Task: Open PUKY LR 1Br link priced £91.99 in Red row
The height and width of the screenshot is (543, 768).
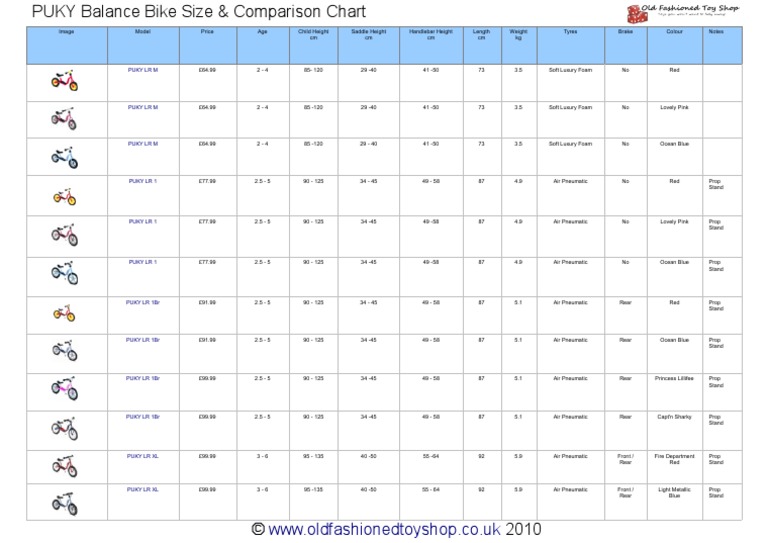Action: [143, 303]
